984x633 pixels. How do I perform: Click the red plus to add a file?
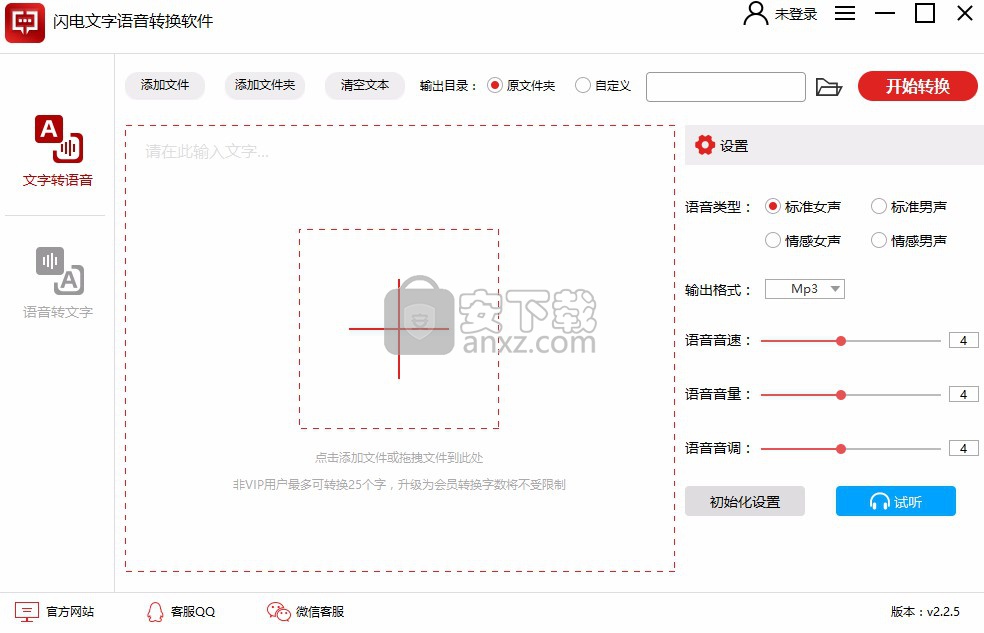point(398,329)
